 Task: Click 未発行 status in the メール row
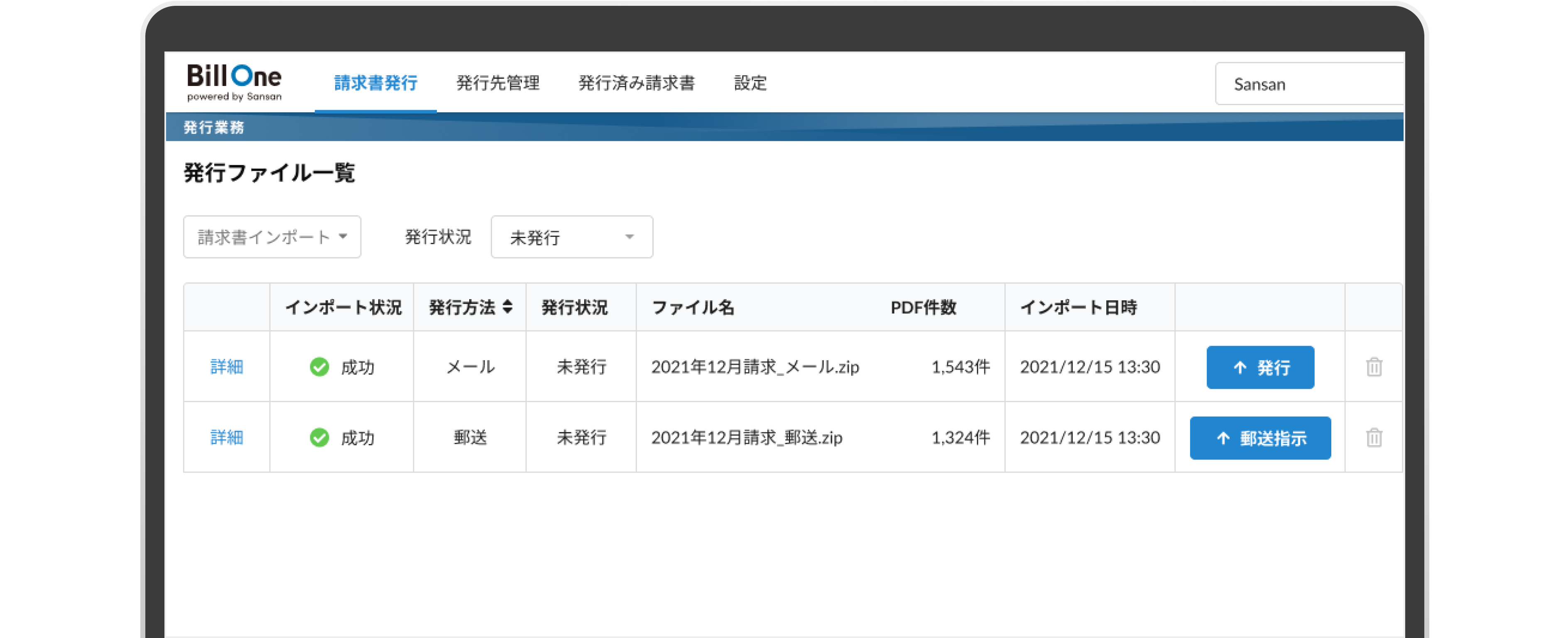click(581, 367)
